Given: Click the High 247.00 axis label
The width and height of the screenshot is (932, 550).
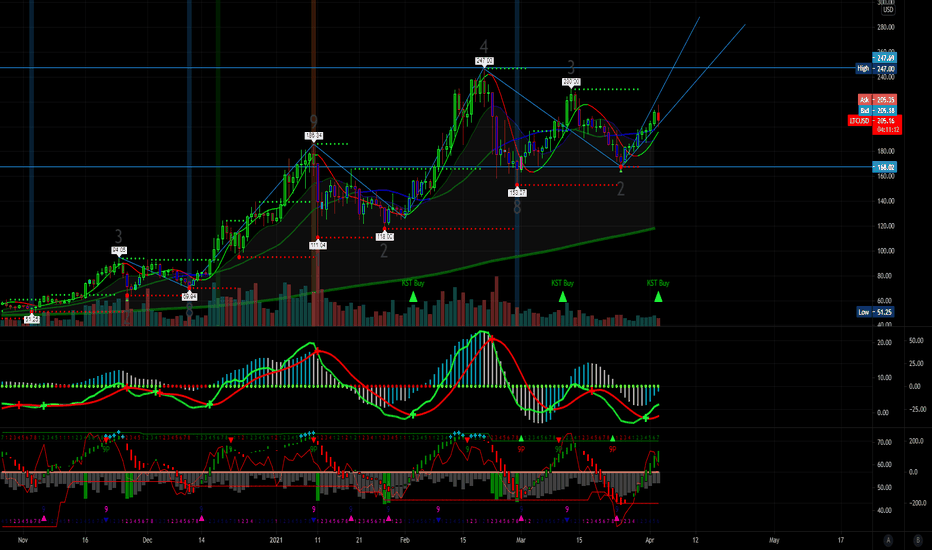Looking at the screenshot, I should [x=876, y=69].
